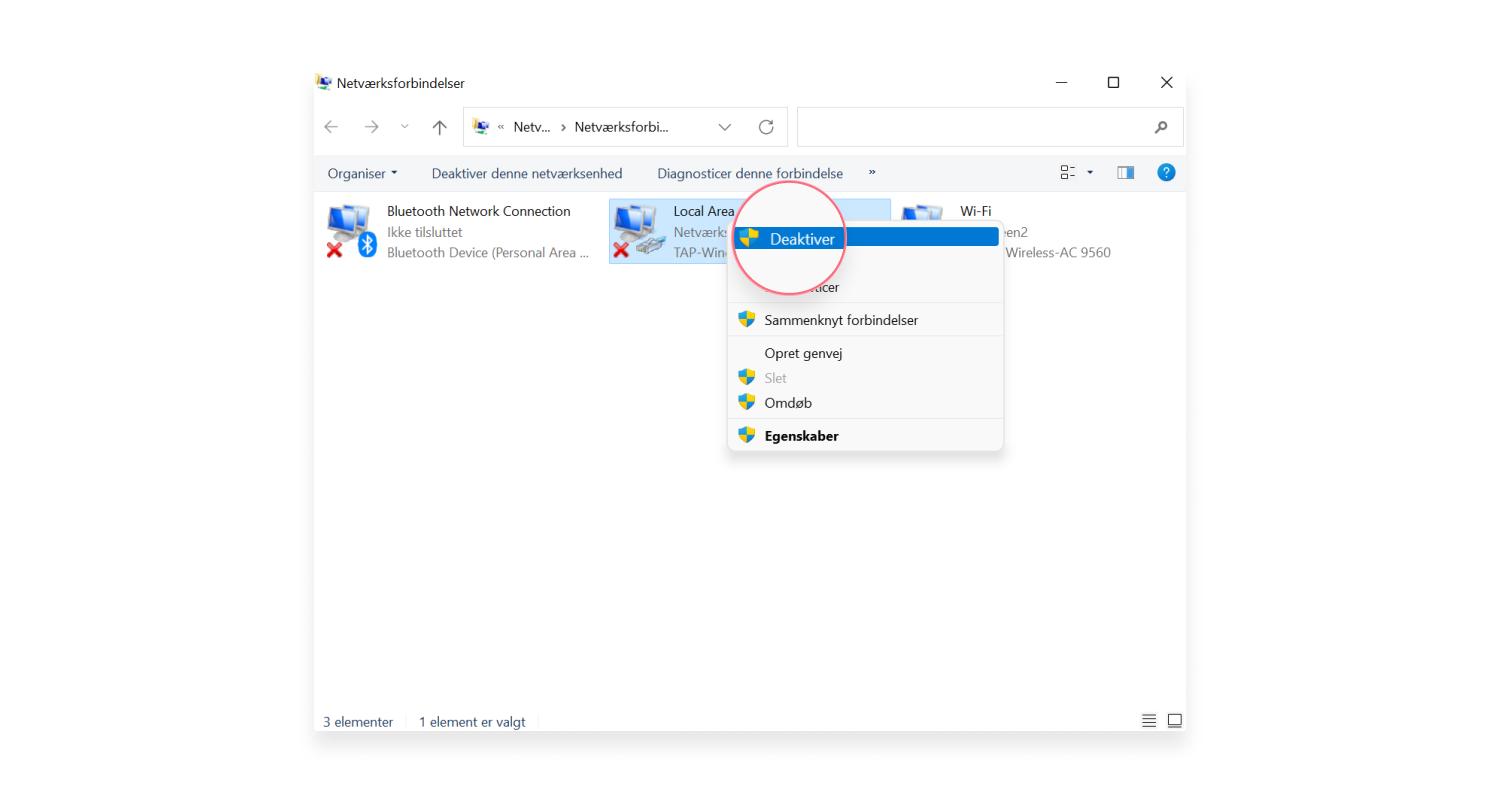Click the Netværksforbindelser title bar icon

click(x=323, y=82)
